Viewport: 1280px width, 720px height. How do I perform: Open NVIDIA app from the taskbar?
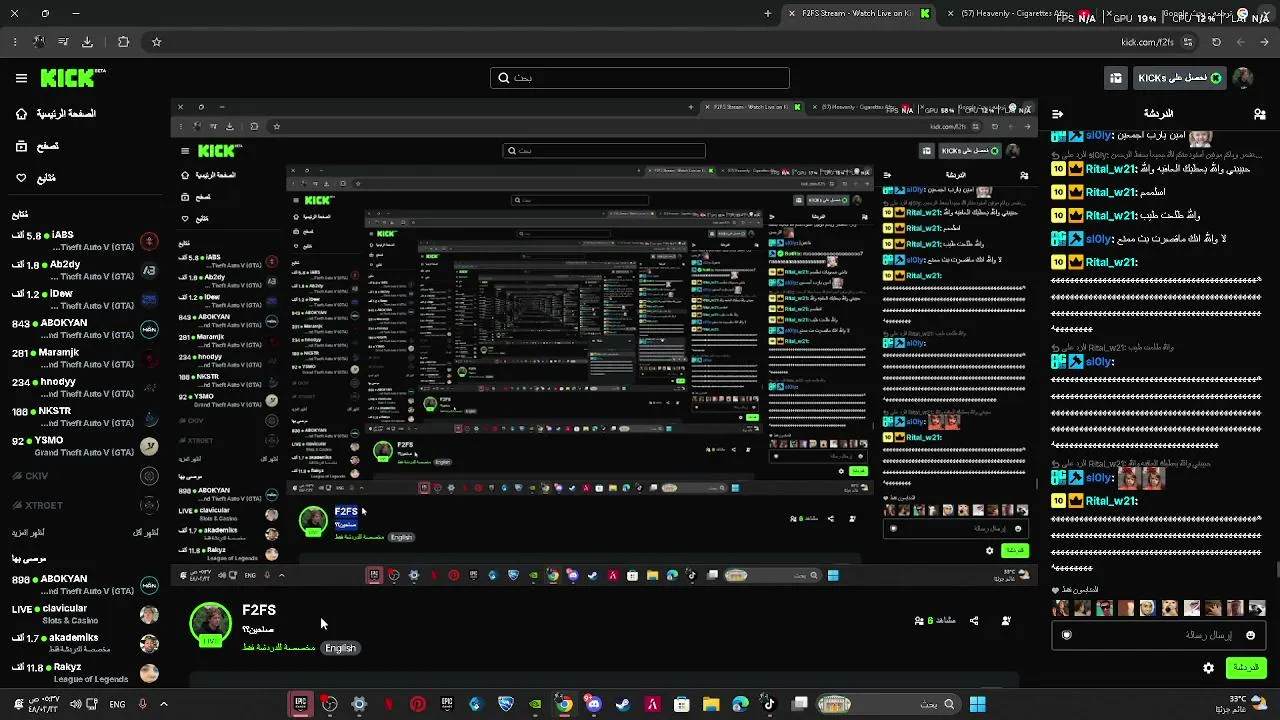[535, 704]
